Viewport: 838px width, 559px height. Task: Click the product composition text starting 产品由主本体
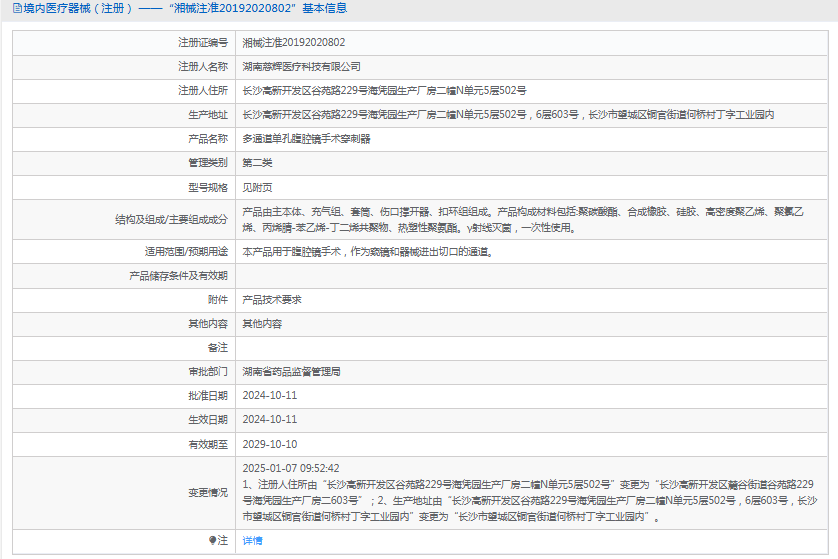[523, 220]
